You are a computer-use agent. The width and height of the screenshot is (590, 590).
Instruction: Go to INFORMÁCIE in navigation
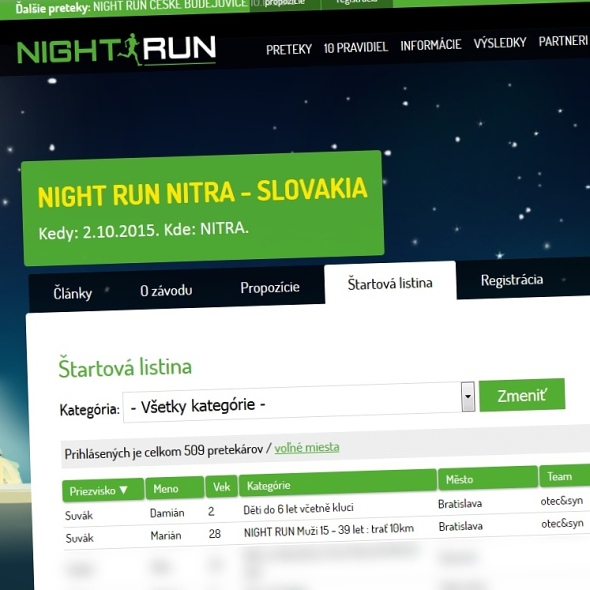(x=431, y=45)
